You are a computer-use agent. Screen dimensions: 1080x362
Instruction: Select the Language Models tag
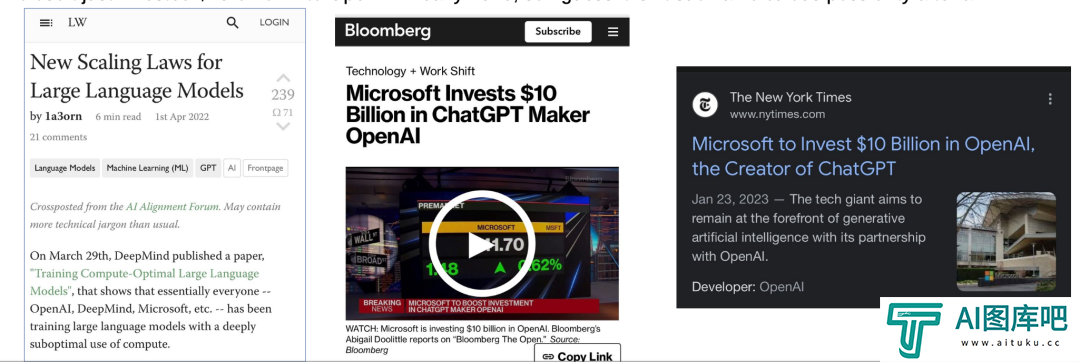pyautogui.click(x=65, y=168)
